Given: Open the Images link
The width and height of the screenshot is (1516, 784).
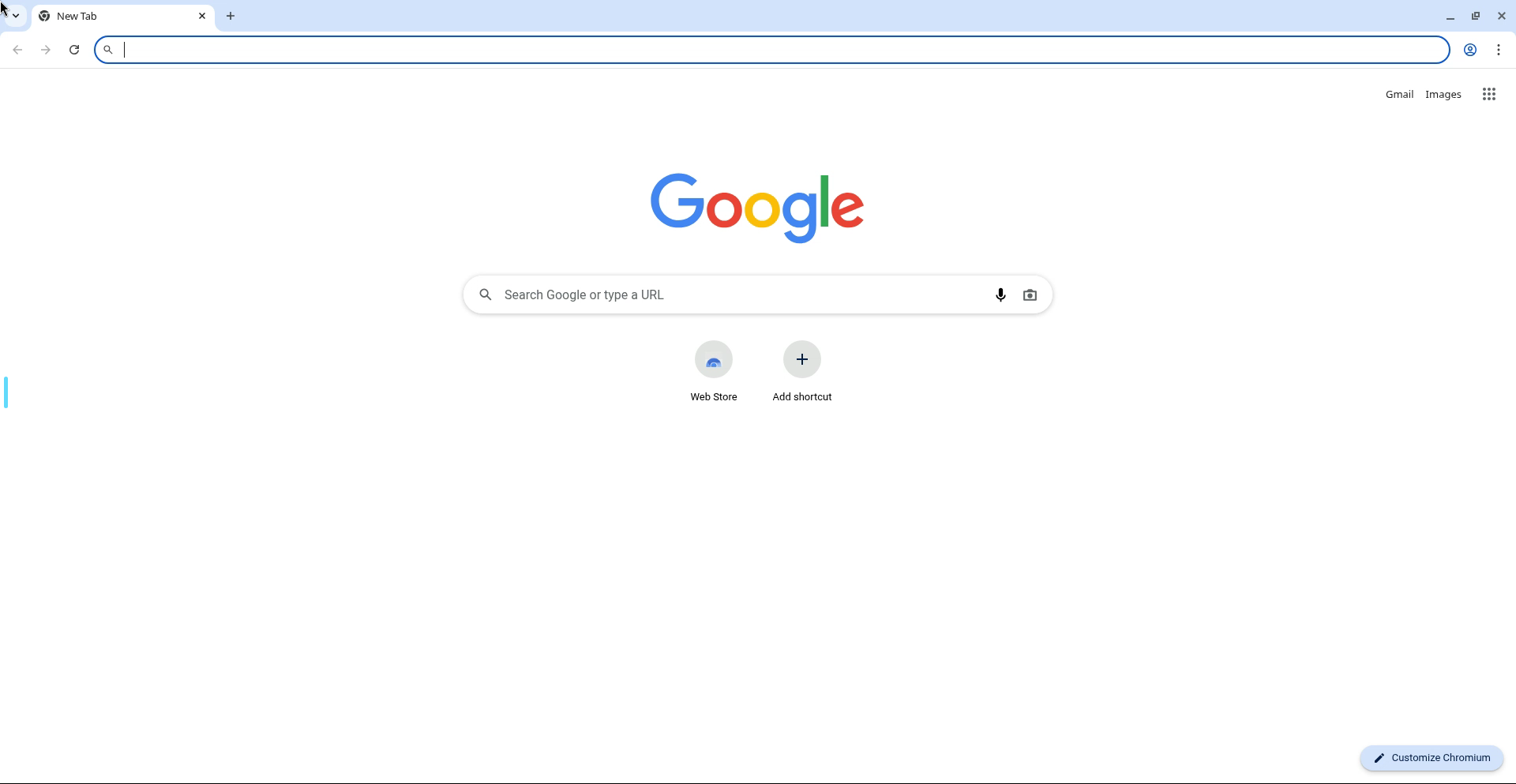Looking at the screenshot, I should [x=1443, y=94].
